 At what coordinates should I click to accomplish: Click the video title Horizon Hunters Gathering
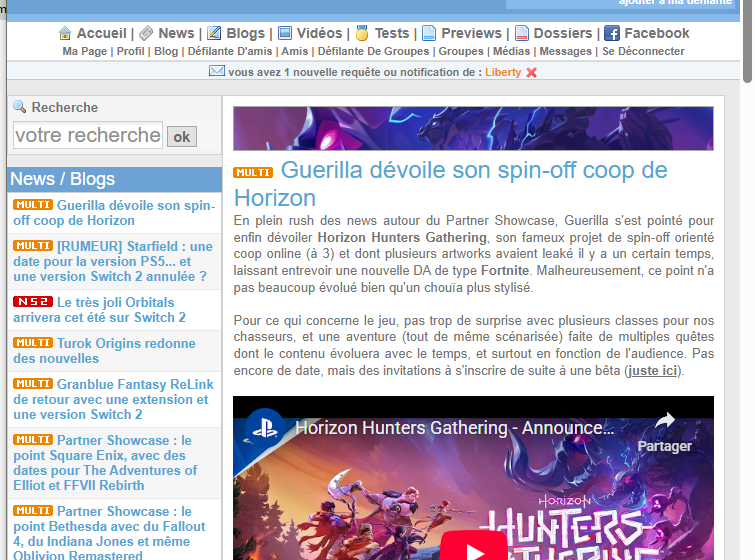[x=455, y=428]
